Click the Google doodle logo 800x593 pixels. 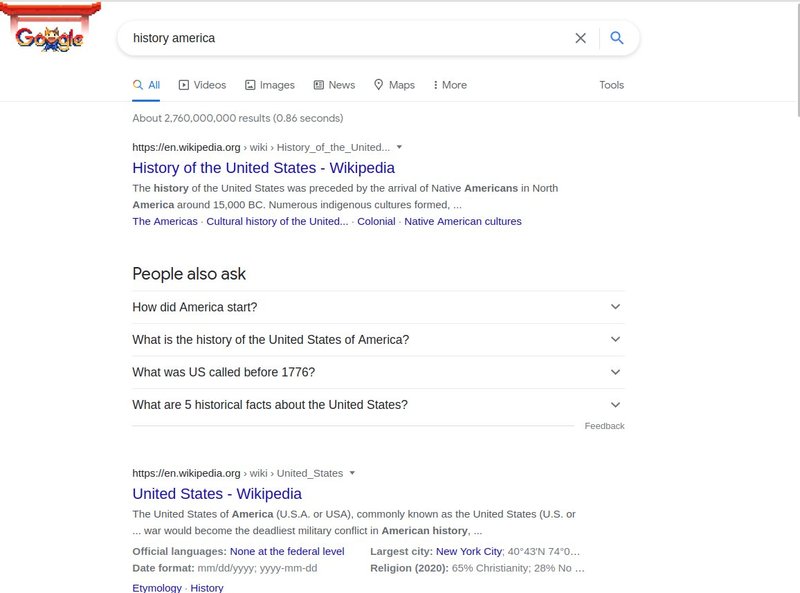[48, 37]
